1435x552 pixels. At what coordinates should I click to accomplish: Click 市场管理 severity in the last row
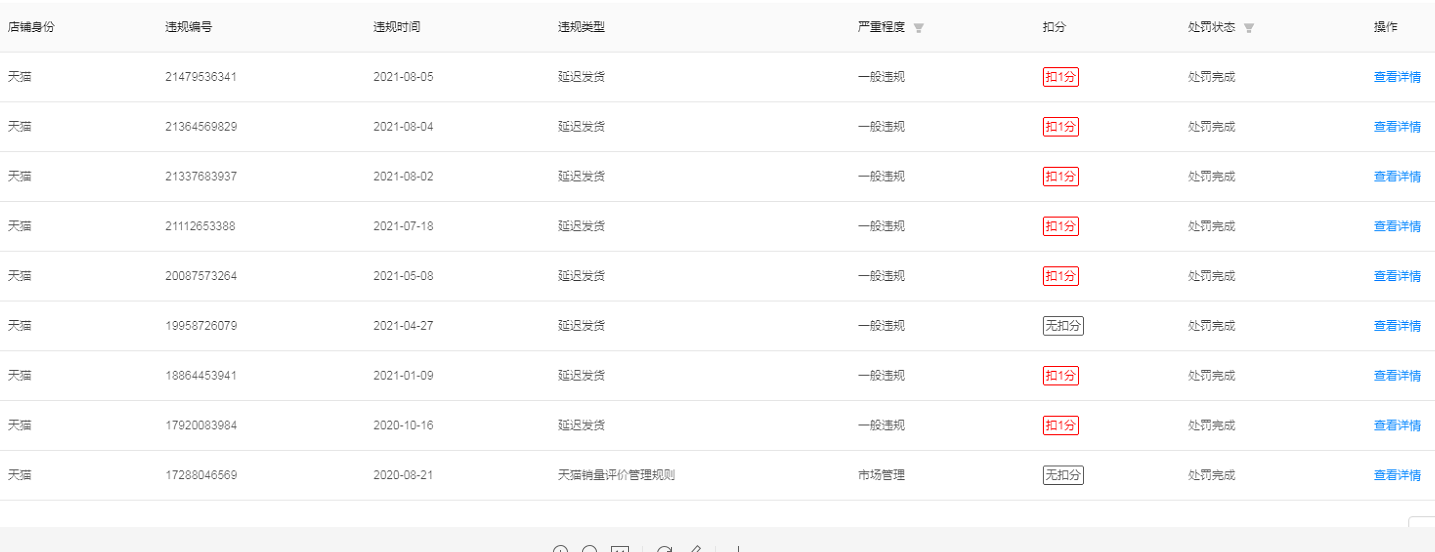tap(881, 475)
